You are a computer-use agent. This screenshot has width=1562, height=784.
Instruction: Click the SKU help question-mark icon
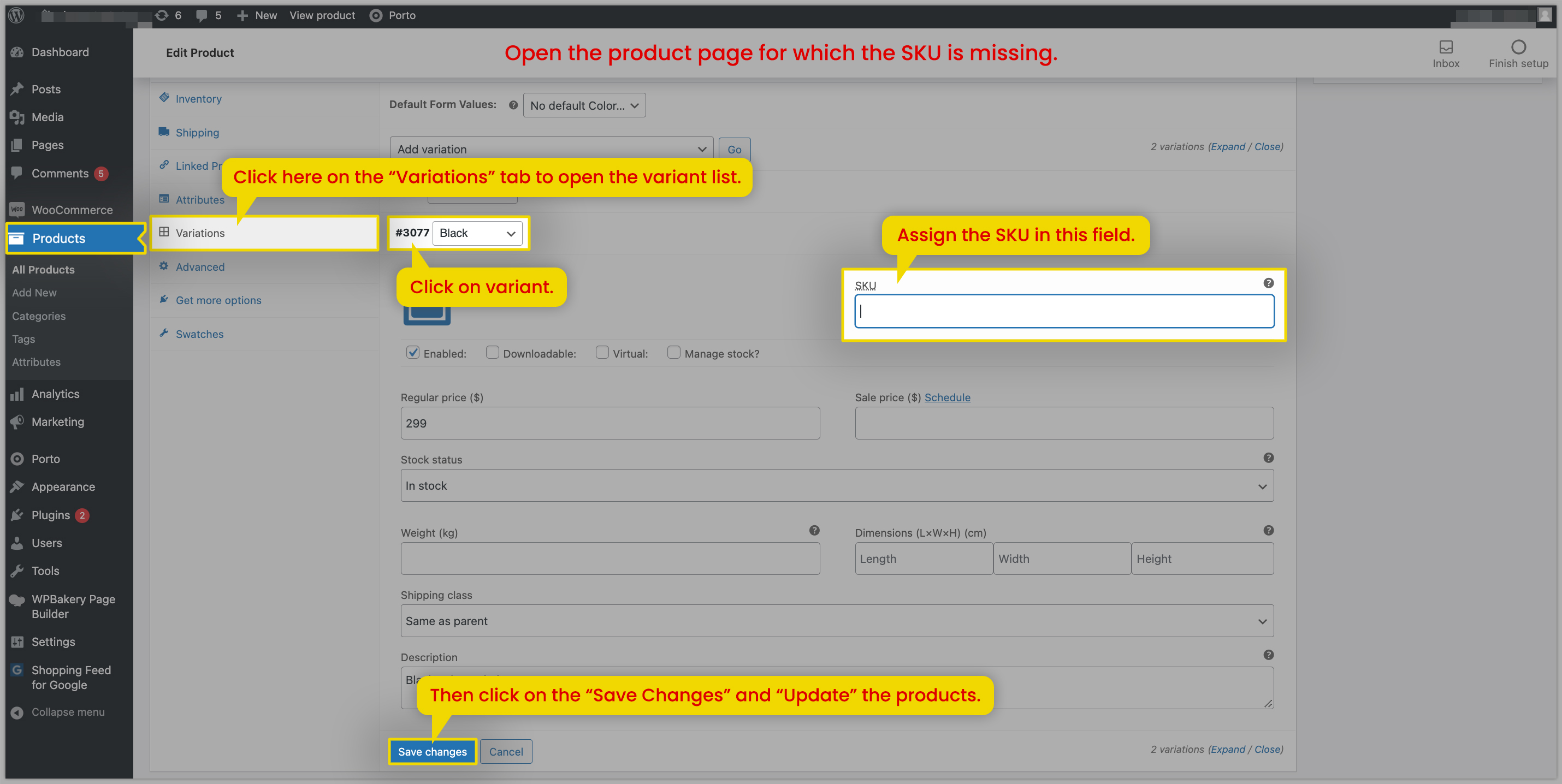point(1268,283)
